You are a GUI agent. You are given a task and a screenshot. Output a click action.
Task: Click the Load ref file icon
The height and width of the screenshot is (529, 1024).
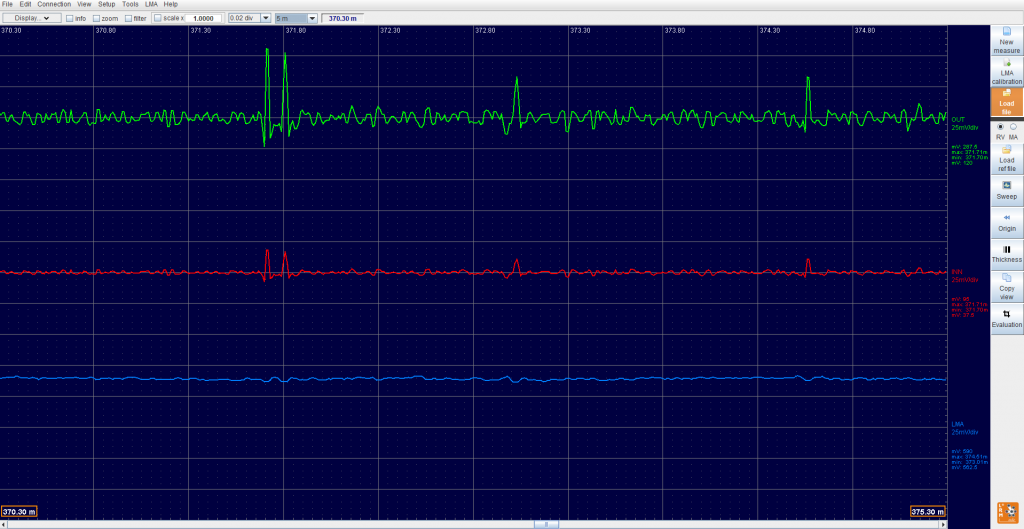click(1006, 156)
